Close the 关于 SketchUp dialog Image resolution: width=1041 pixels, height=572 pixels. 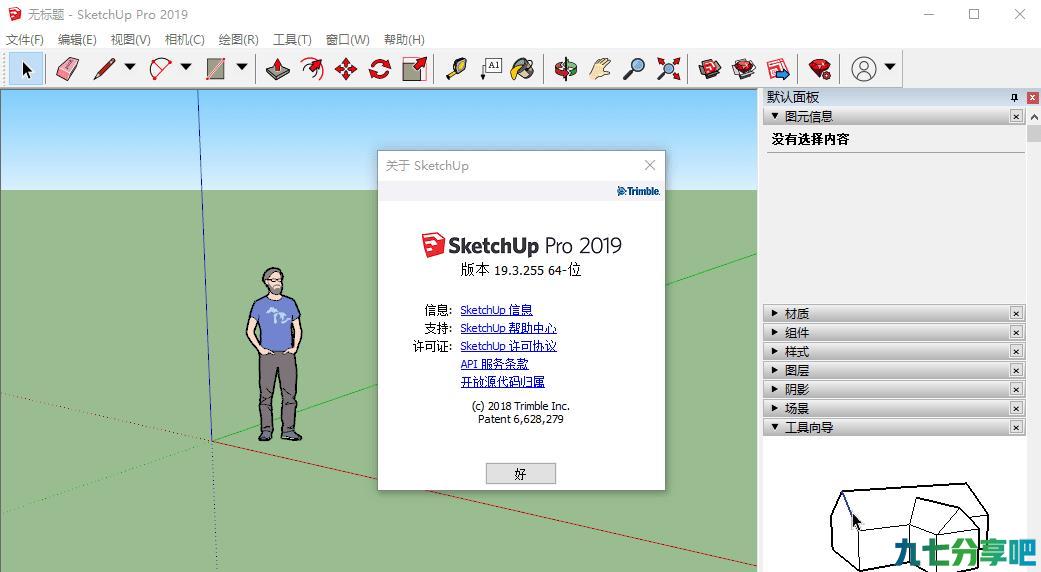click(650, 165)
